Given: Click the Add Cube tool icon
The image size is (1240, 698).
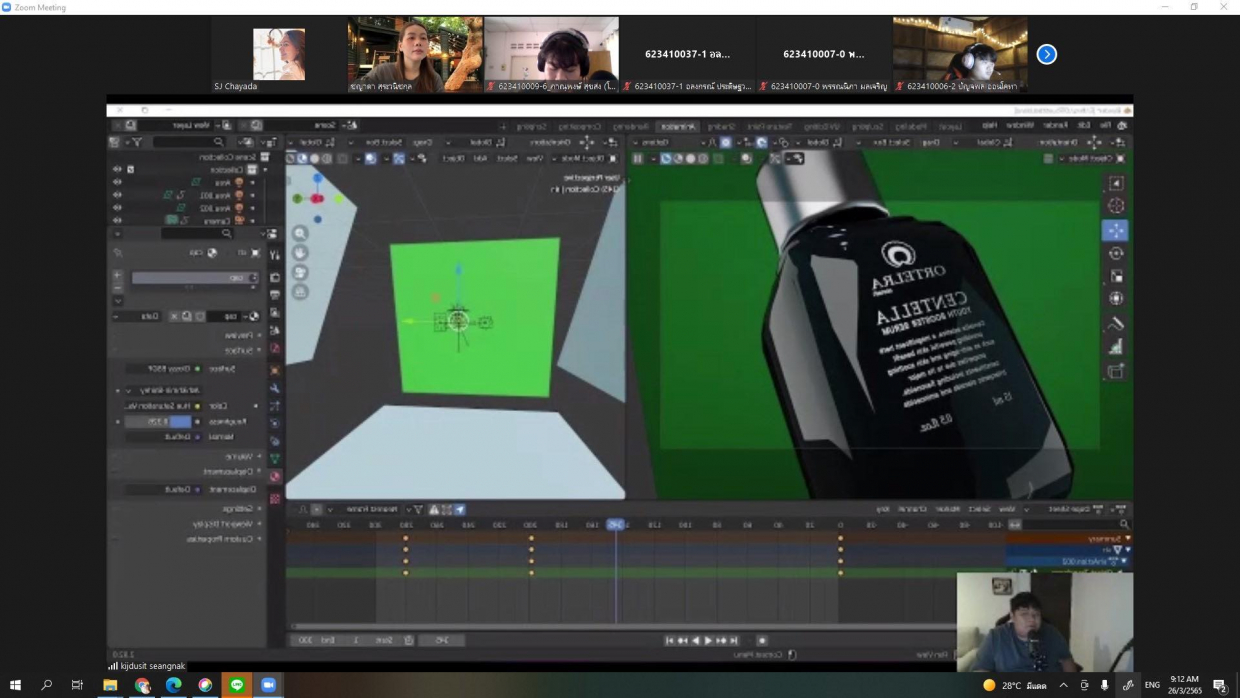Looking at the screenshot, I should pos(1115,371).
